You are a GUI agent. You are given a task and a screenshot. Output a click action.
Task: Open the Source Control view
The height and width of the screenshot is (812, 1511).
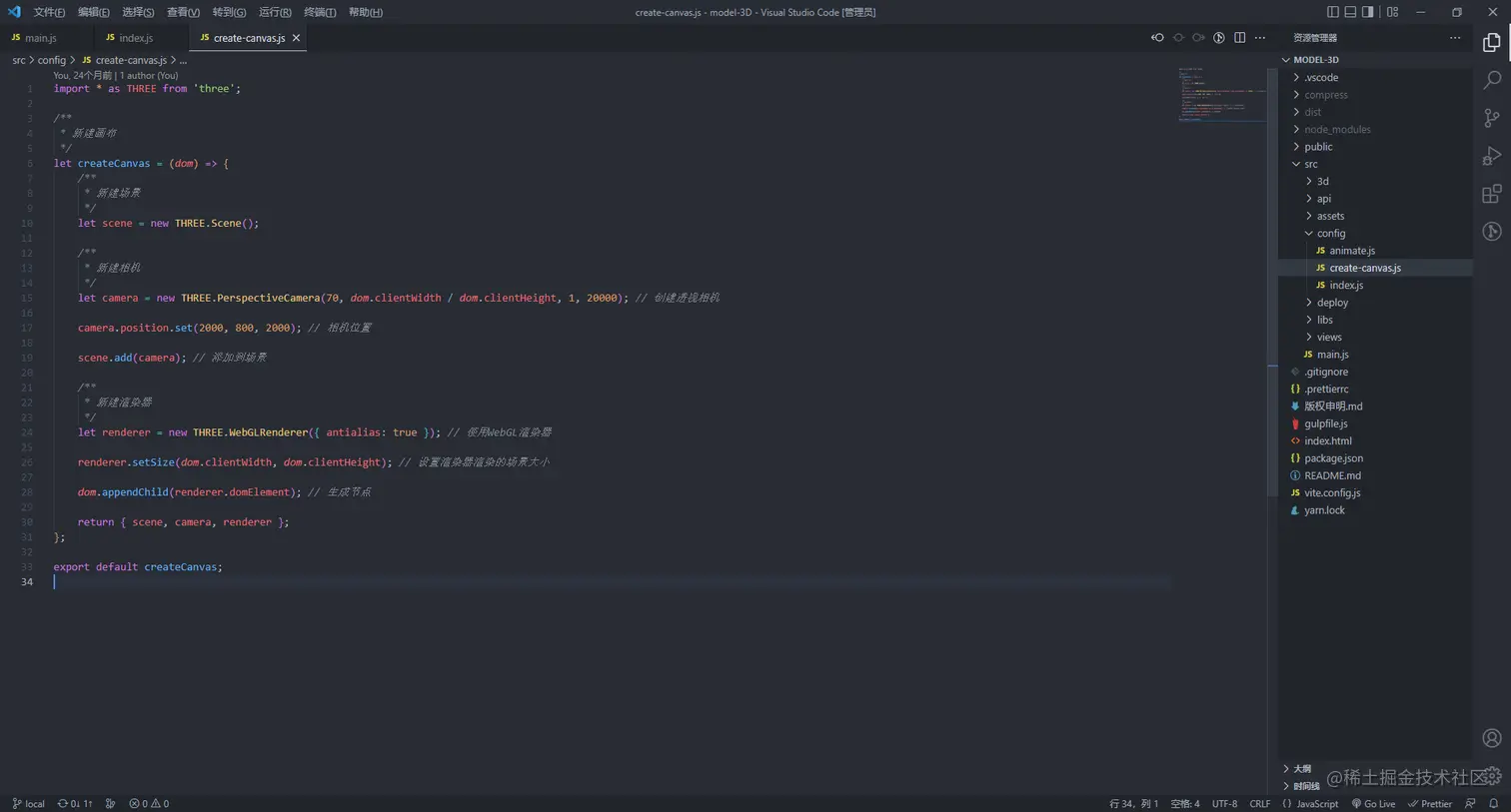[1492, 118]
